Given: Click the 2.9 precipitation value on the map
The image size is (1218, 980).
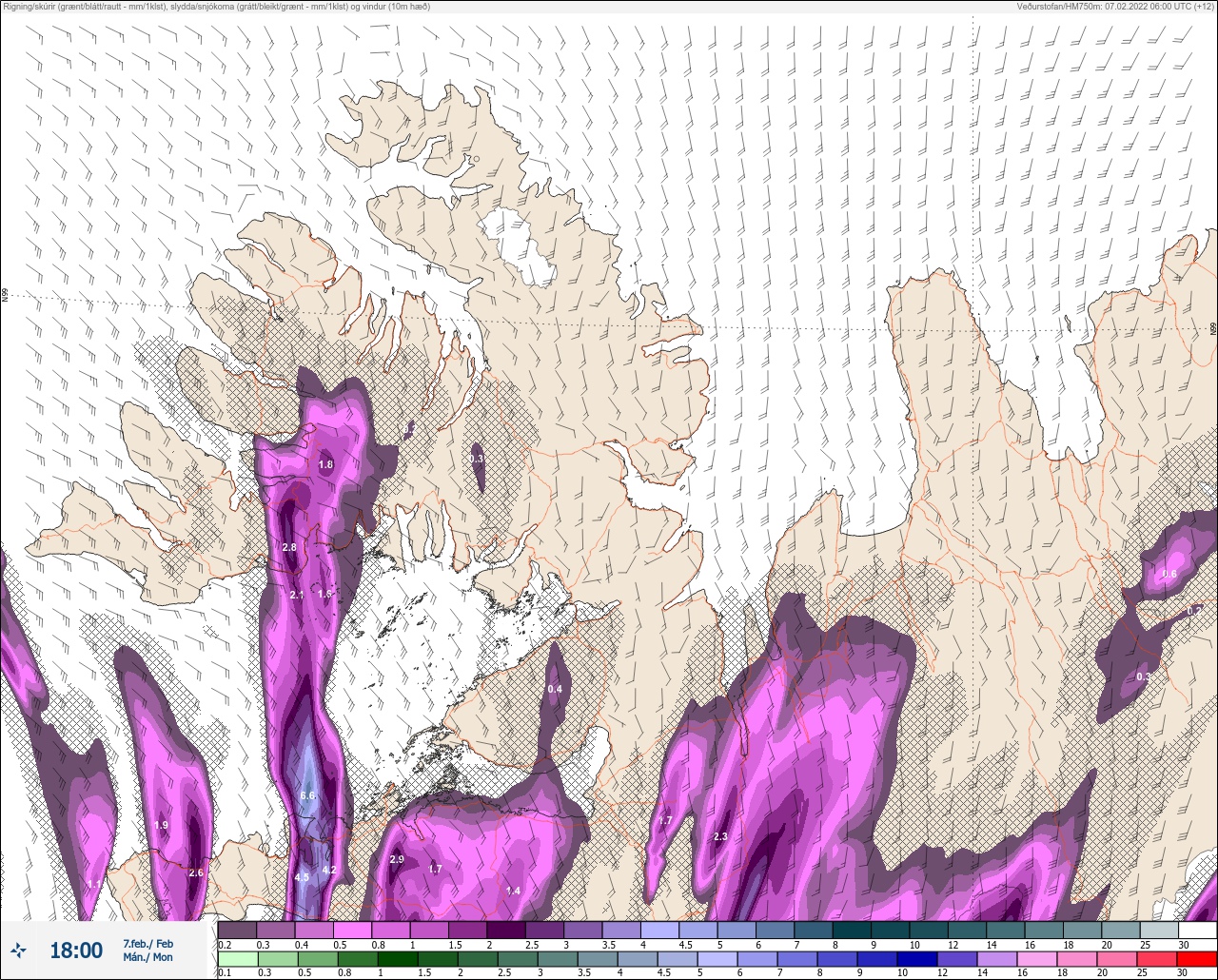Looking at the screenshot, I should pyautogui.click(x=398, y=859).
